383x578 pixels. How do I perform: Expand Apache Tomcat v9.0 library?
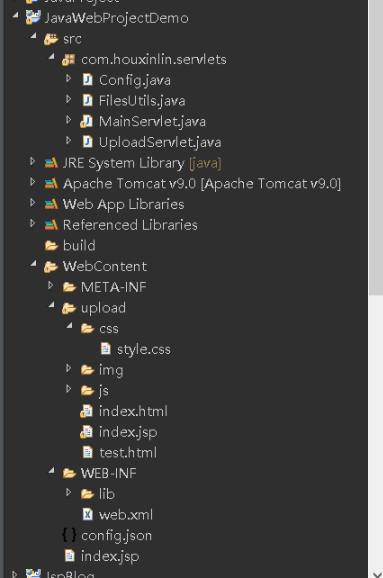[x=32, y=182]
